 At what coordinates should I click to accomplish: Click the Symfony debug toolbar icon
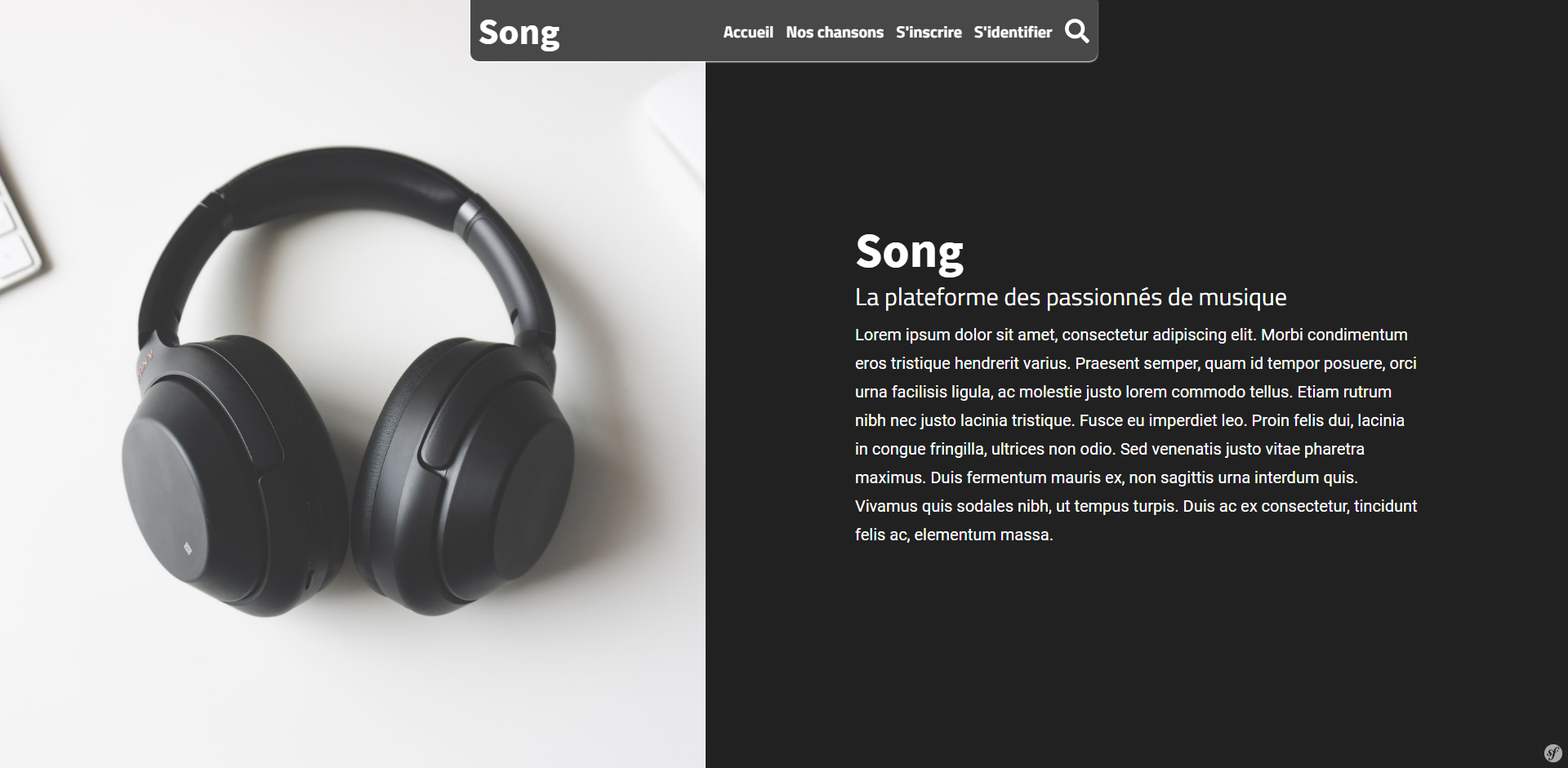click(x=1552, y=752)
